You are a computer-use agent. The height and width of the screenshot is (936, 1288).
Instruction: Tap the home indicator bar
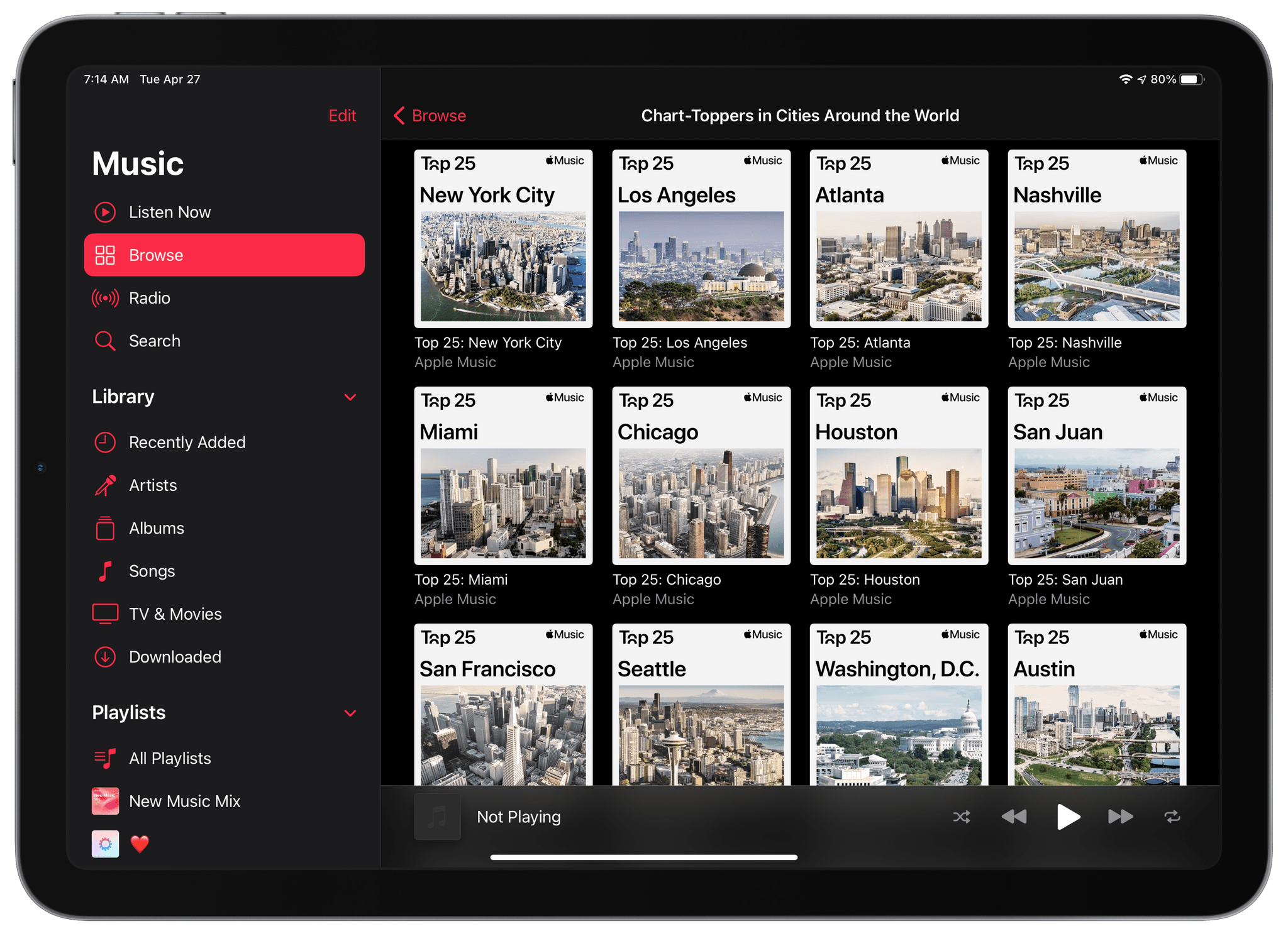pyautogui.click(x=644, y=857)
